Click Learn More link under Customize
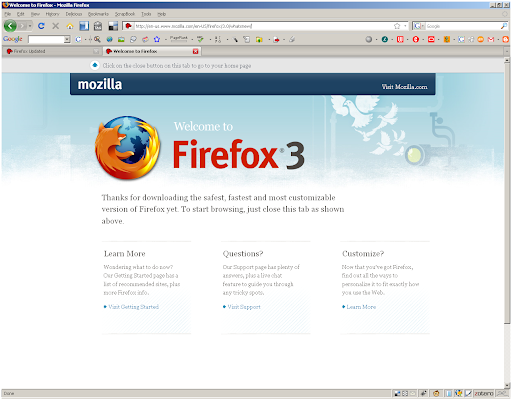 361,307
